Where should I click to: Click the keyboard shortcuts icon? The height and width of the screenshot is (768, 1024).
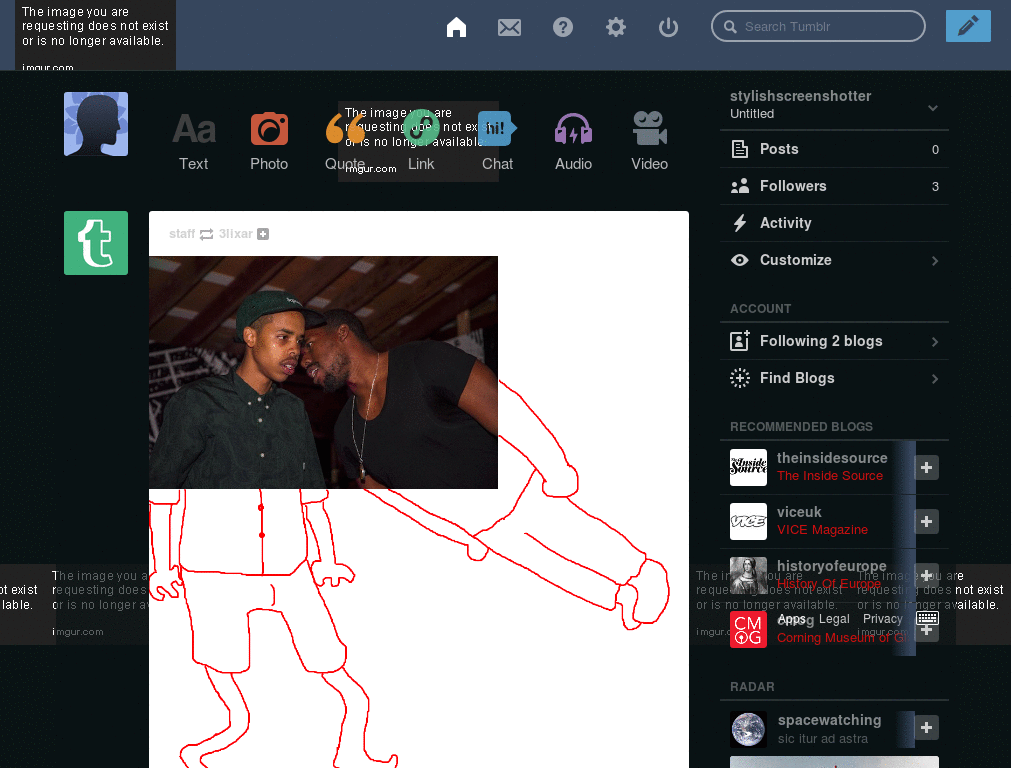[927, 618]
